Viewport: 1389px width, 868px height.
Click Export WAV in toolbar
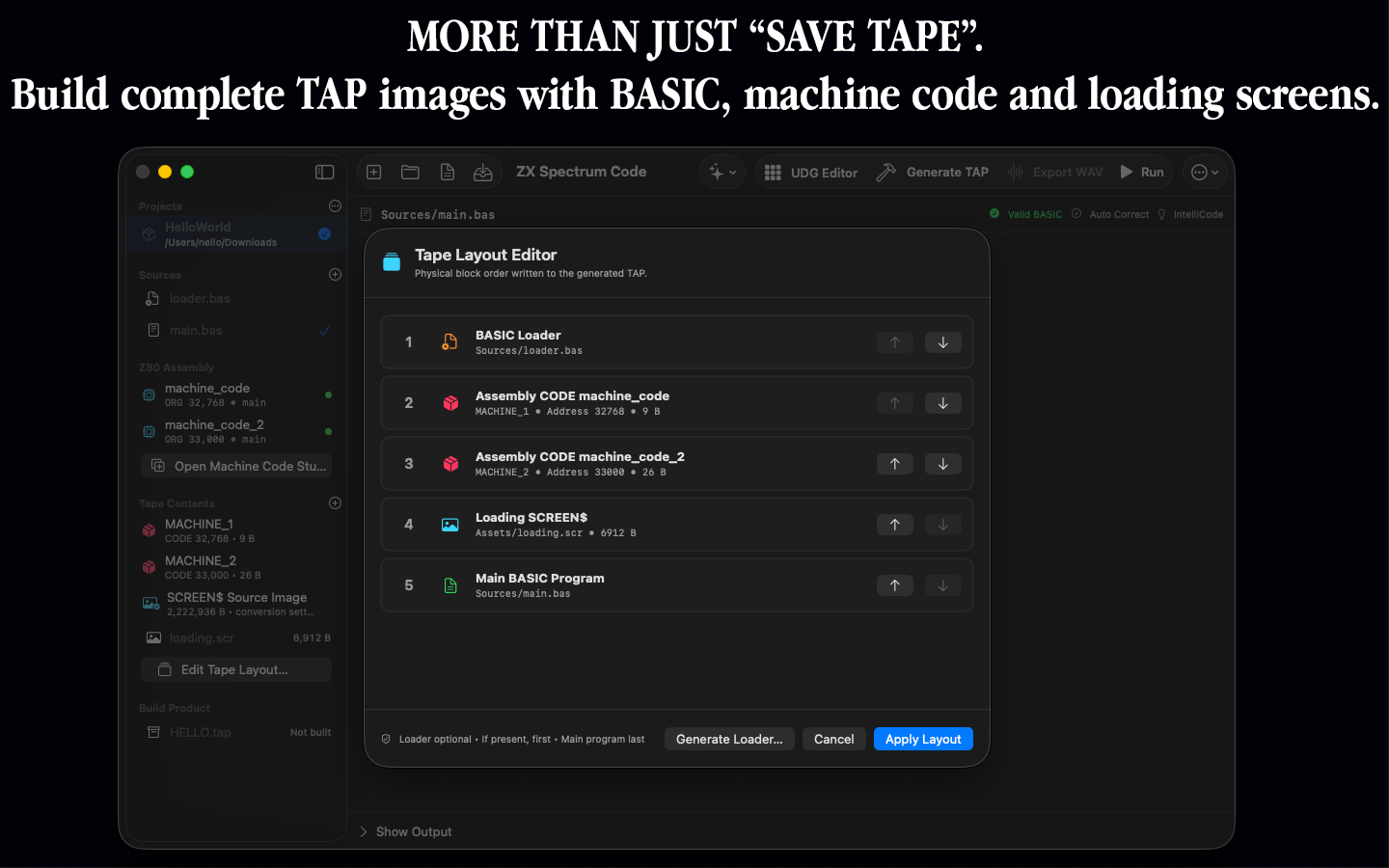pyautogui.click(x=1055, y=172)
